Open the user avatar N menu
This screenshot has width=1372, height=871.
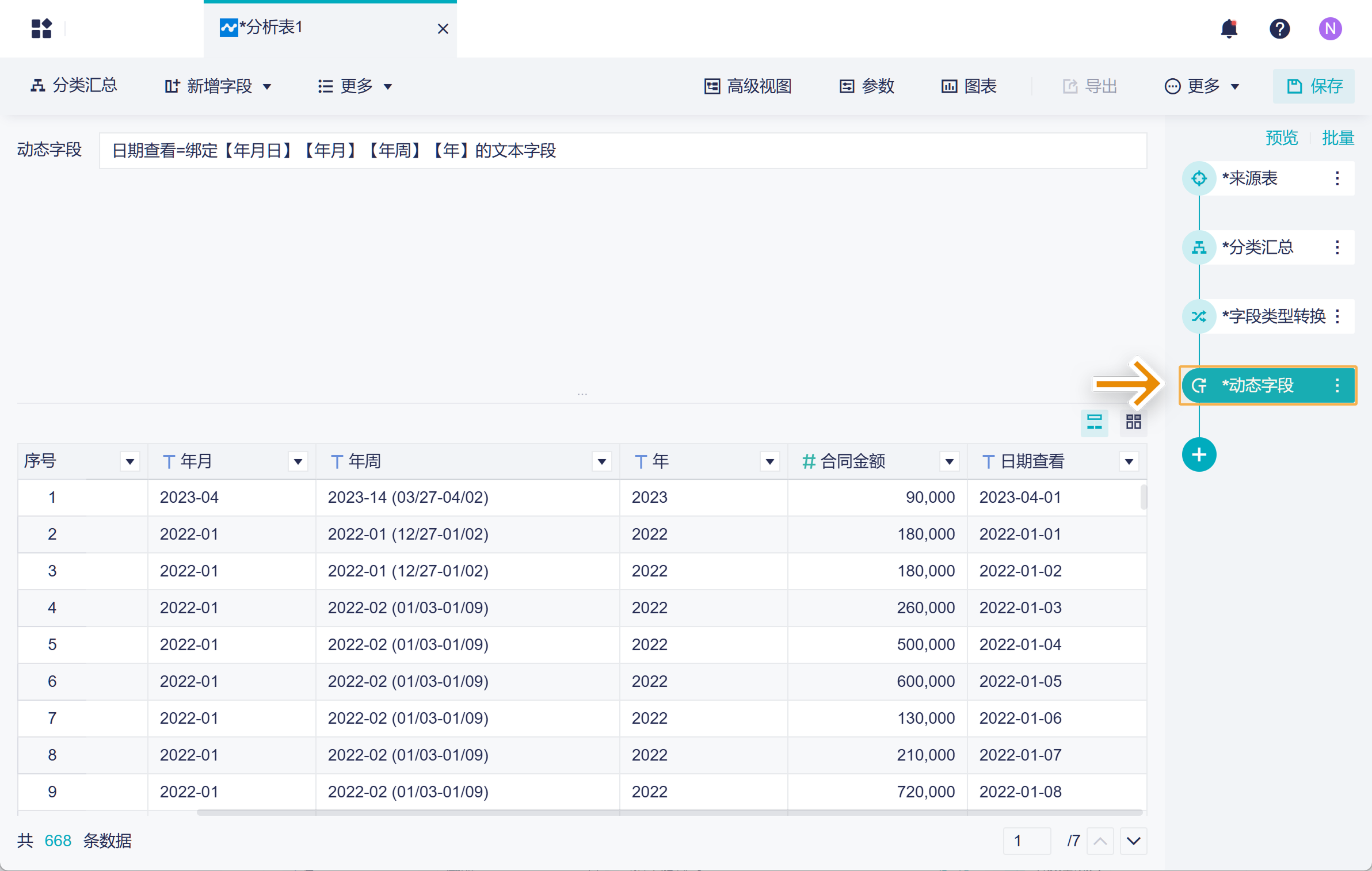coord(1330,28)
